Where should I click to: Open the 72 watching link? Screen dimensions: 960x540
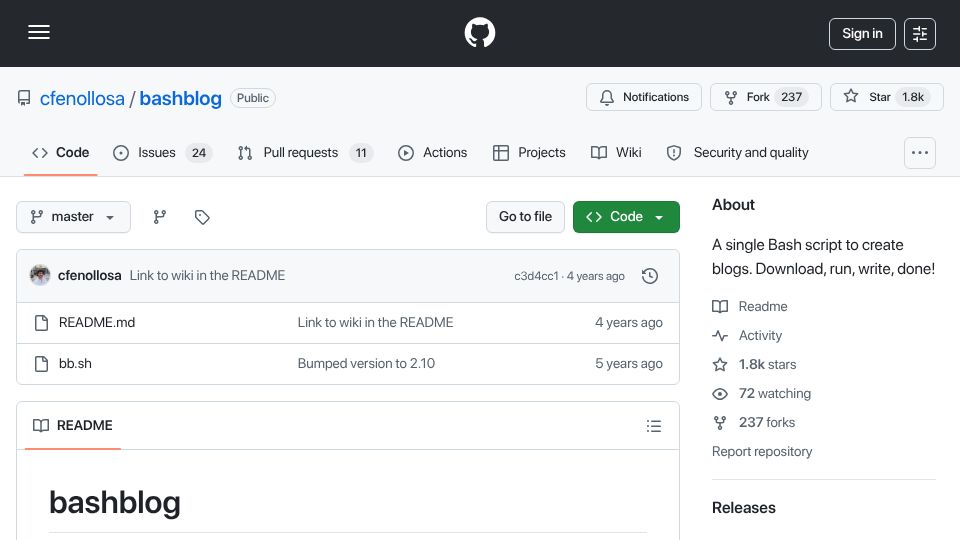coord(762,394)
